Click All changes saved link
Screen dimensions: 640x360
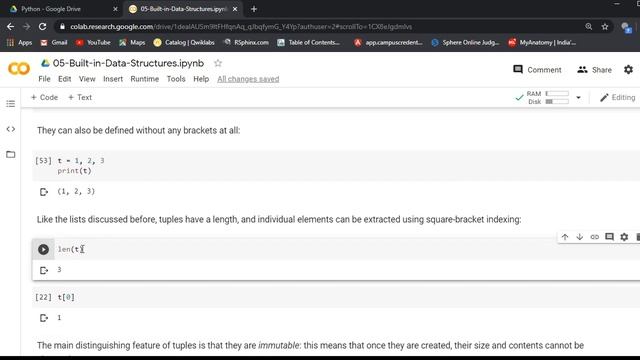point(248,79)
